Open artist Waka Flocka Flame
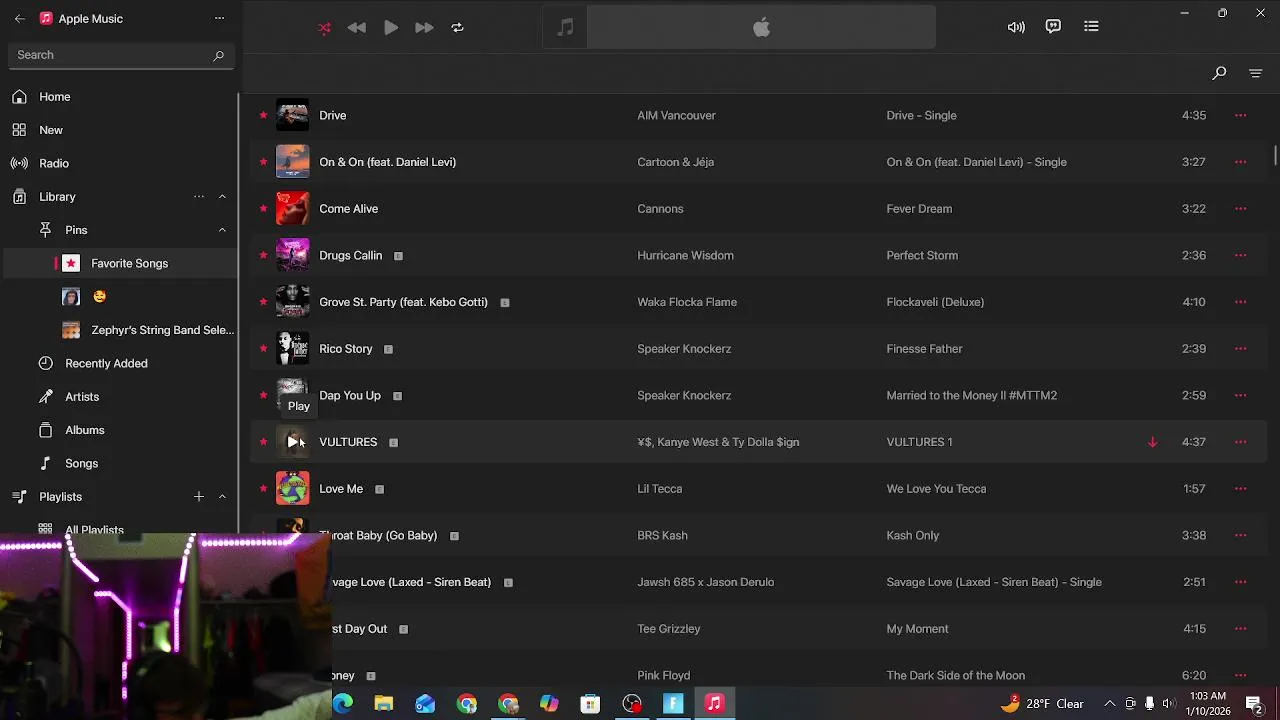Viewport: 1280px width, 720px height. (x=687, y=302)
